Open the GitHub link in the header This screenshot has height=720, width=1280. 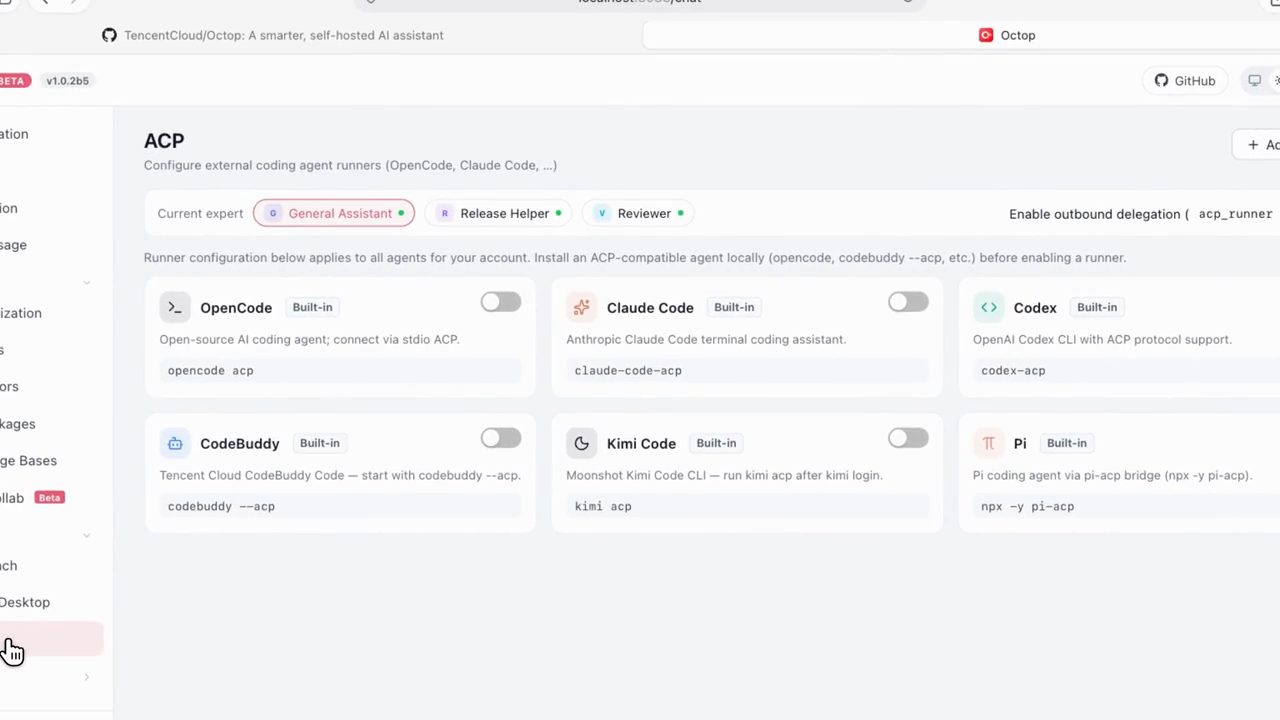pyautogui.click(x=1185, y=81)
